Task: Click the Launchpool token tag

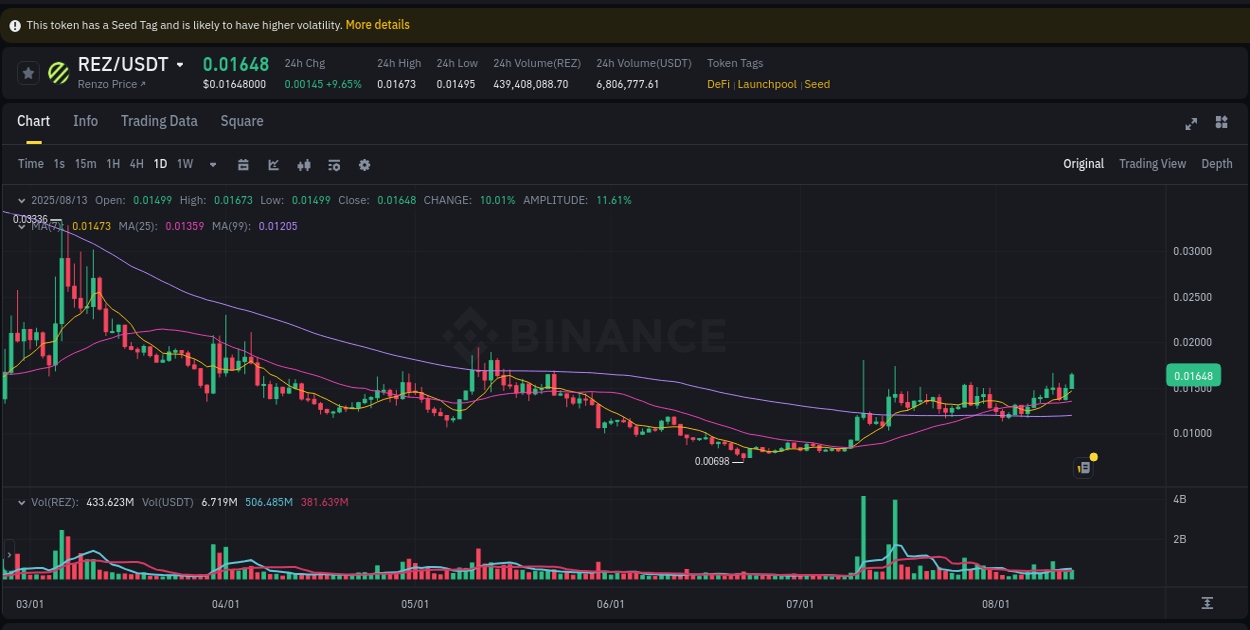Action: pyautogui.click(x=767, y=84)
